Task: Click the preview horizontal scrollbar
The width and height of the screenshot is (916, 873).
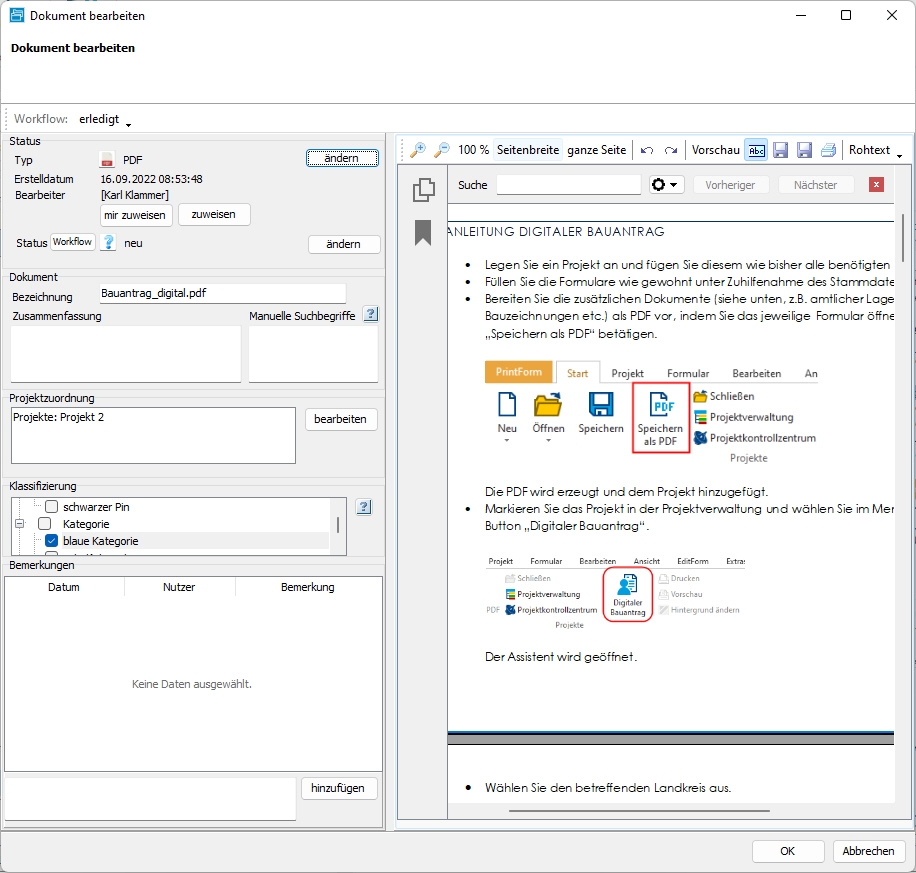Action: coord(640,810)
